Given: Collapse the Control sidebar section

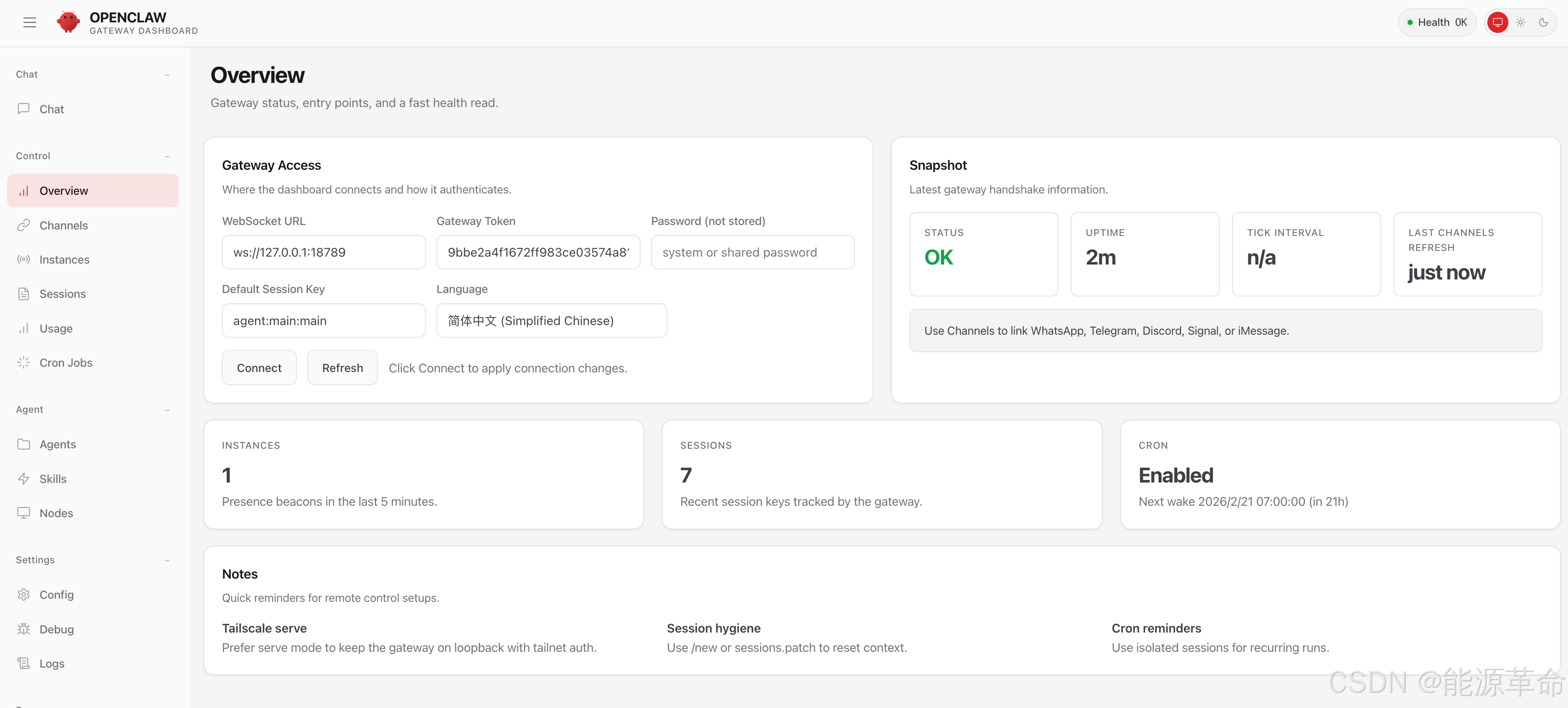Looking at the screenshot, I should (167, 157).
